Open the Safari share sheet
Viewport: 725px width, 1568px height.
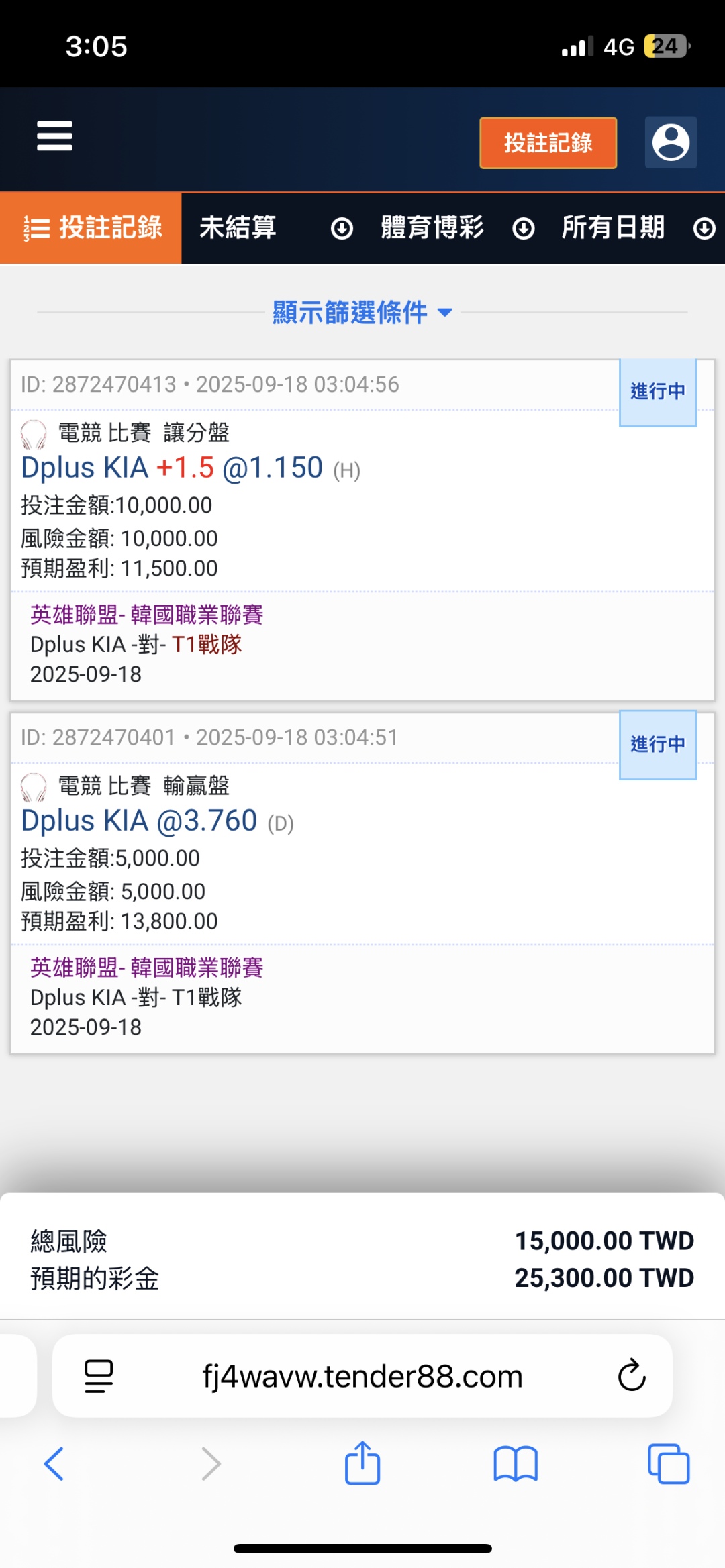click(362, 1462)
